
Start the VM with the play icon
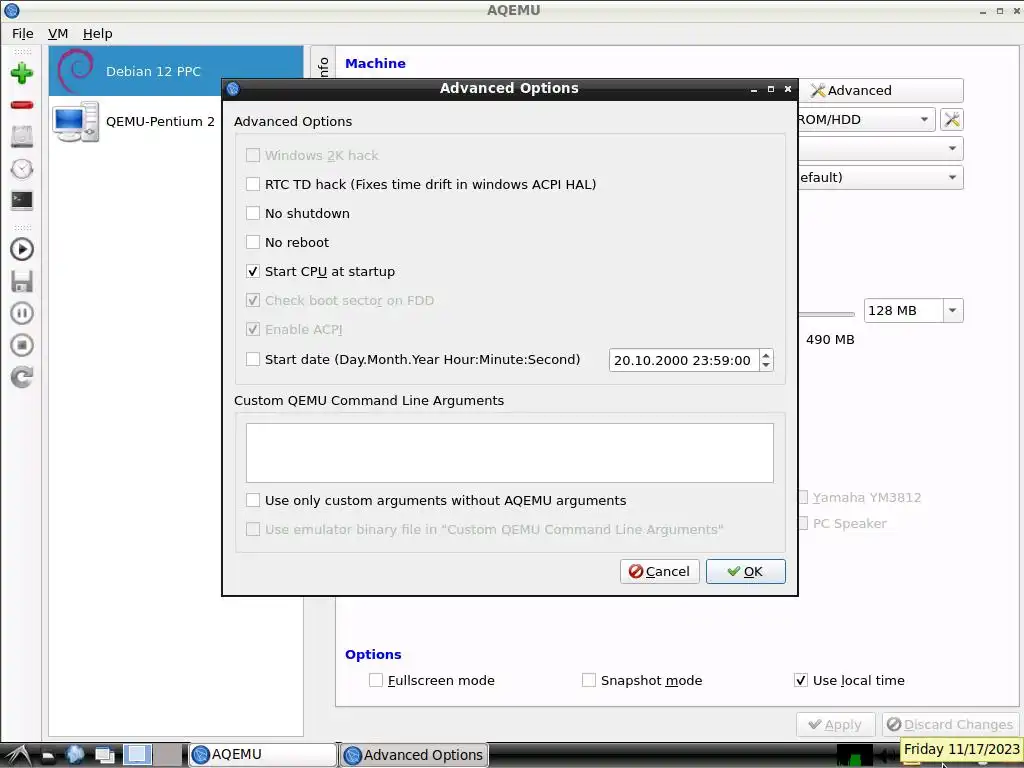click(22, 249)
